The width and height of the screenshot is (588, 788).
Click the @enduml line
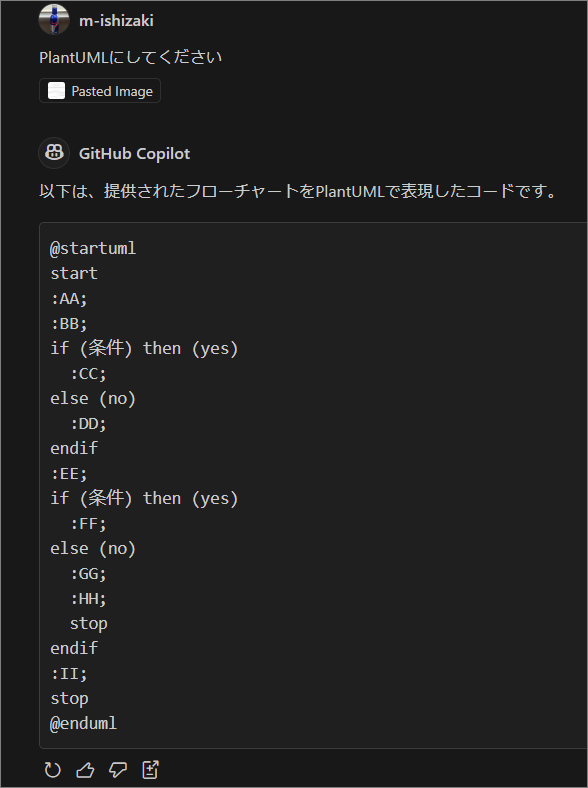[x=83, y=724]
